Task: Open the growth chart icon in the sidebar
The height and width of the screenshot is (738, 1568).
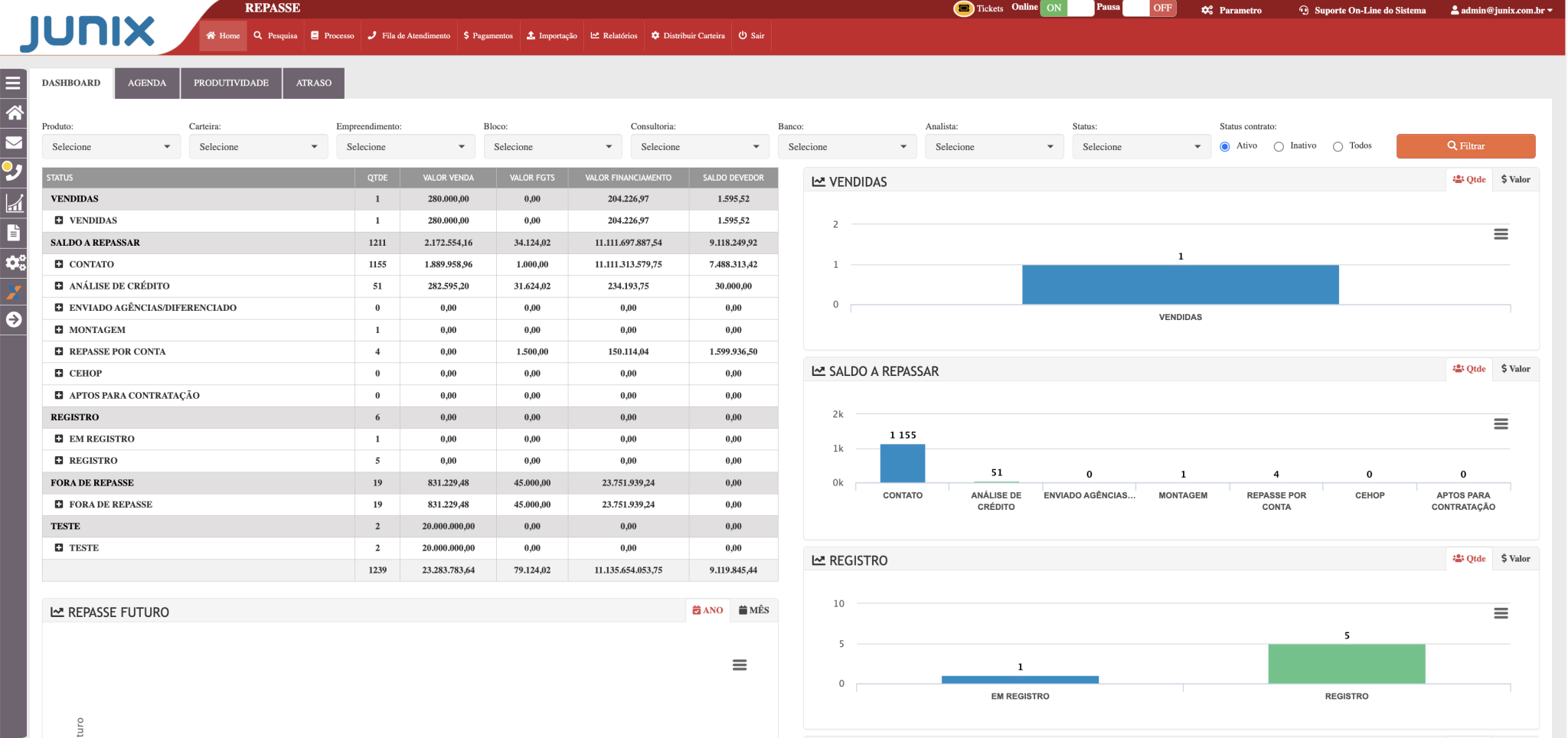Action: pos(14,203)
